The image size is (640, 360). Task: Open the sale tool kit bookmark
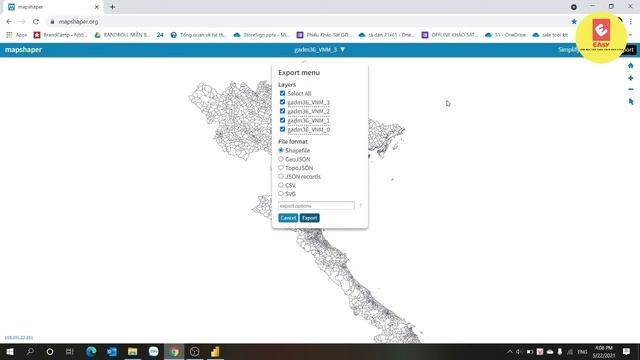coord(551,35)
